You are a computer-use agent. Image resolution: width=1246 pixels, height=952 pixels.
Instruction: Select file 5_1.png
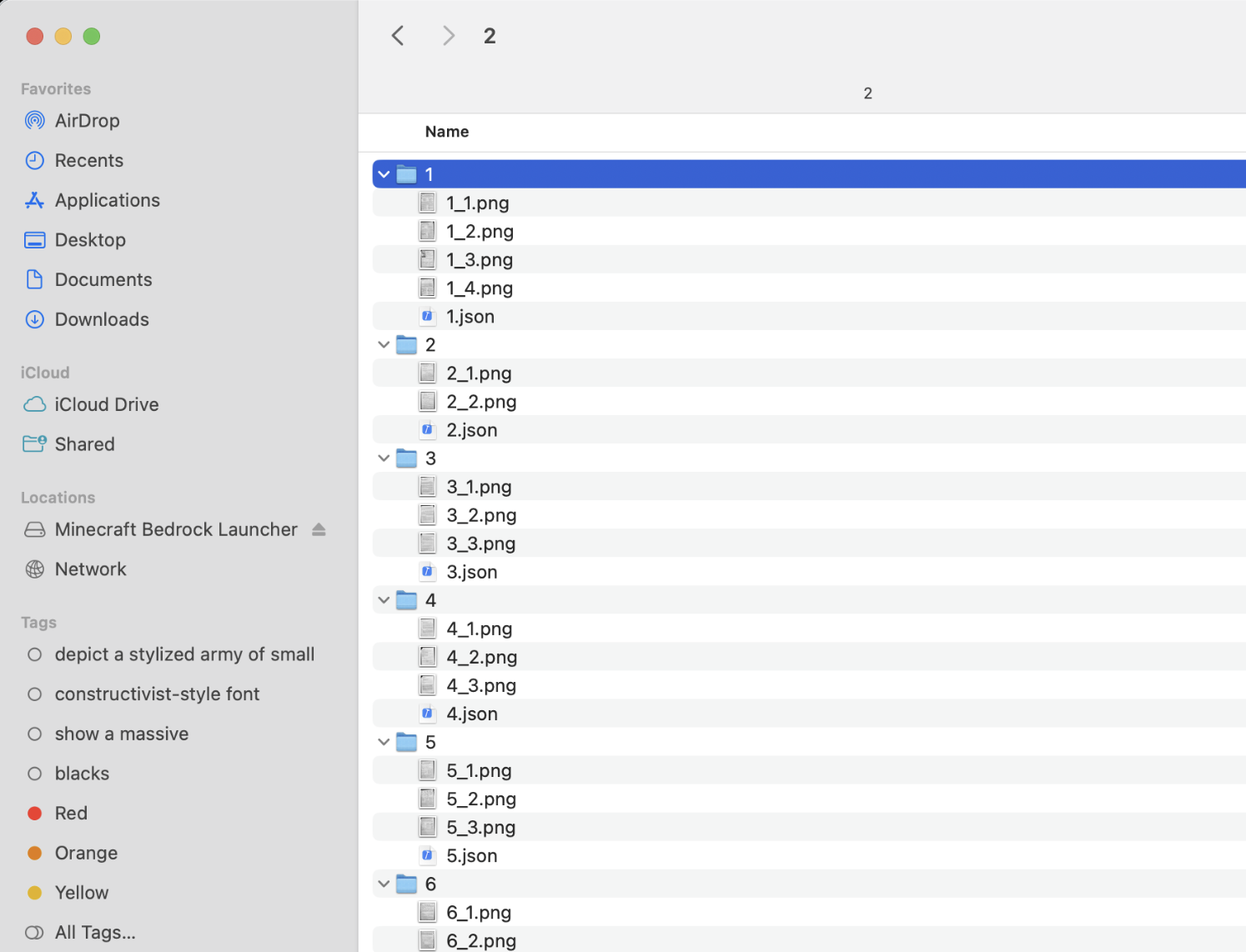809,770
